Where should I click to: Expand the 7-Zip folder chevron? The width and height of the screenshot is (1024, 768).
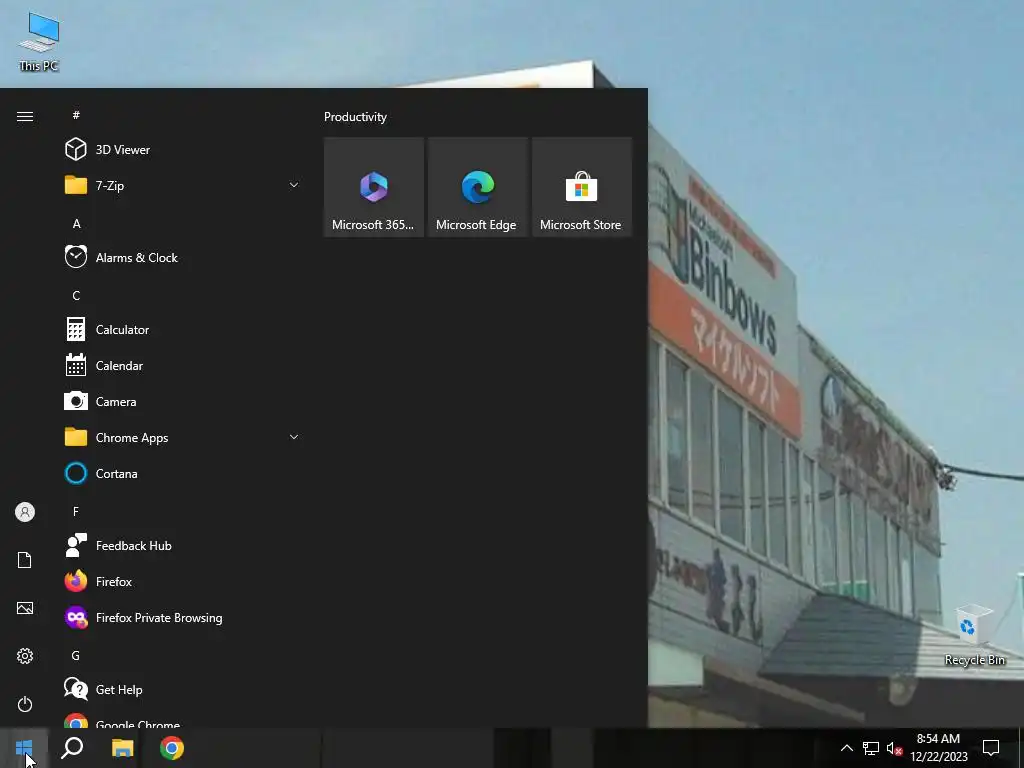(294, 185)
